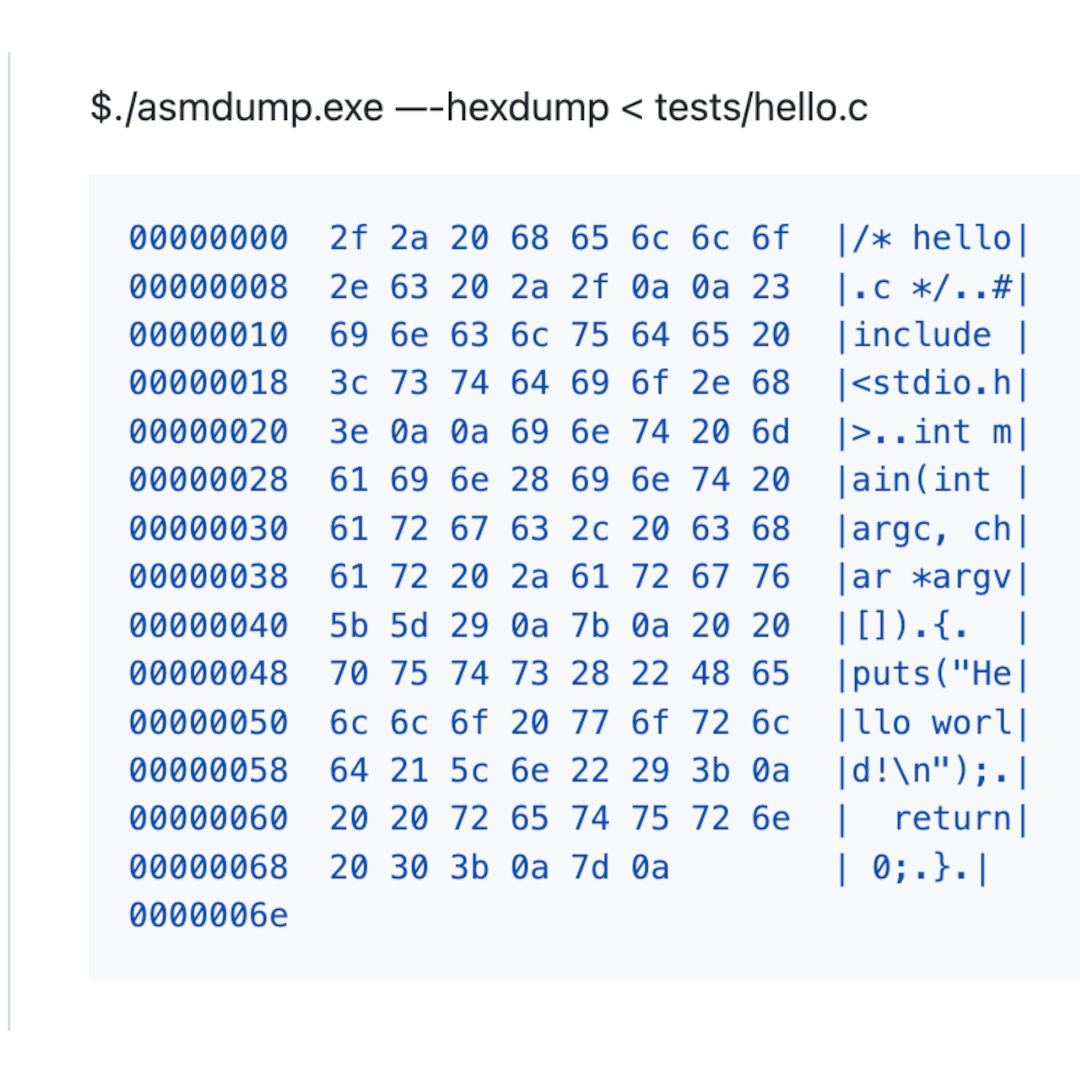Click the ASCII text '|  return|'

932,820
